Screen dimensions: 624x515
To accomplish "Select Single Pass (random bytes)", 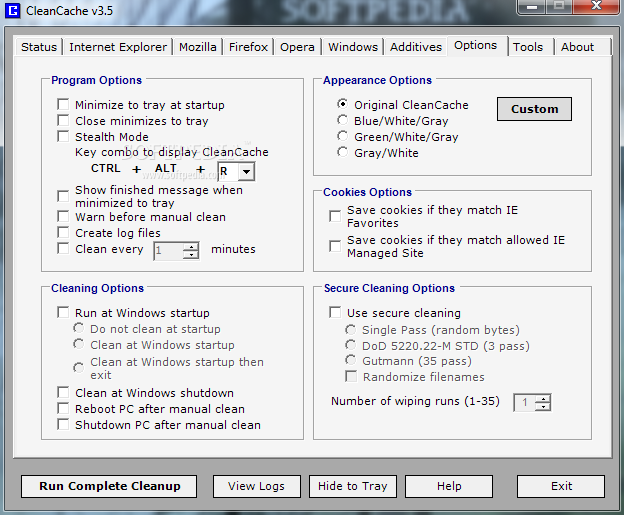I will (x=351, y=330).
